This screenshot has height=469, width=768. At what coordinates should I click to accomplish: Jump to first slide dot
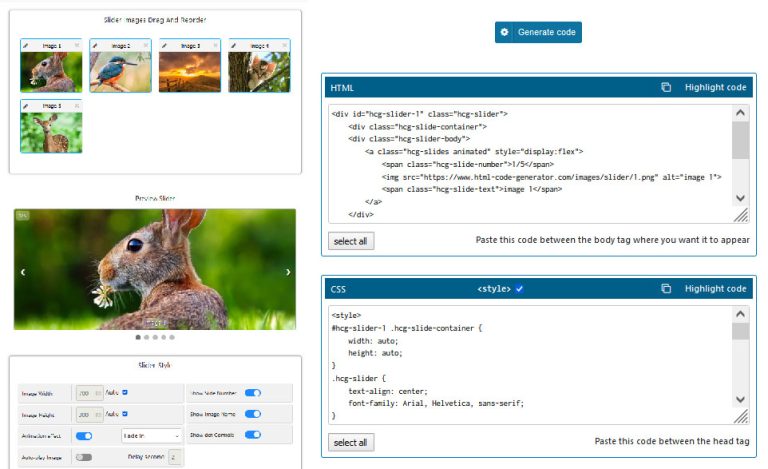click(138, 337)
